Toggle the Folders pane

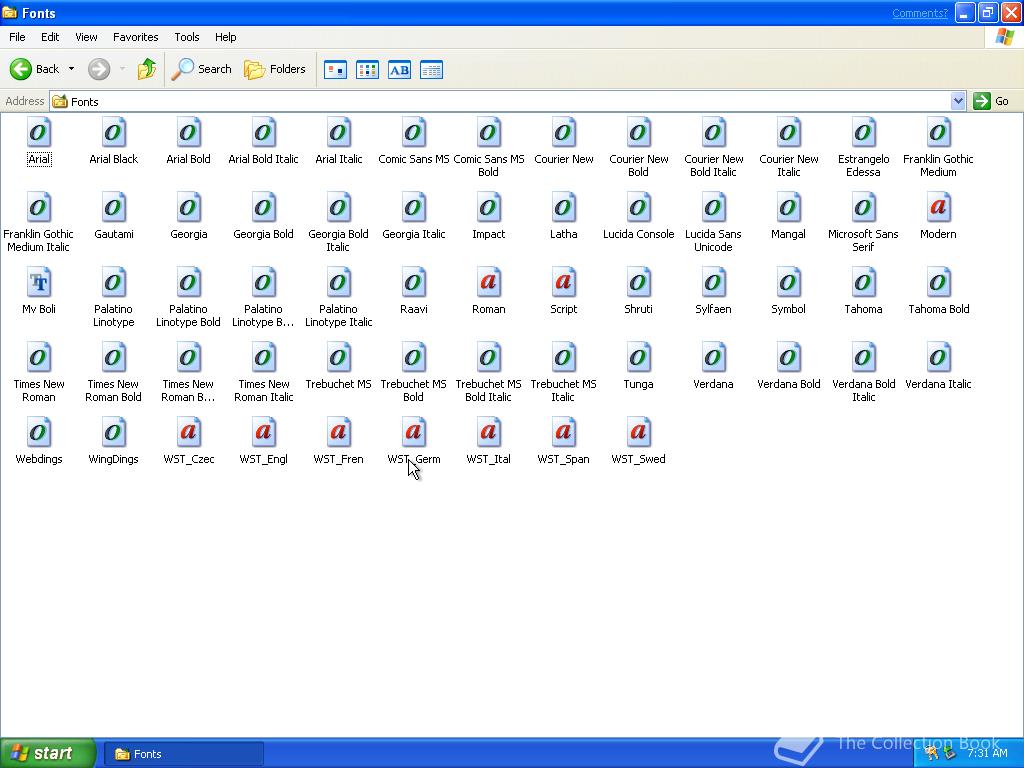point(275,69)
